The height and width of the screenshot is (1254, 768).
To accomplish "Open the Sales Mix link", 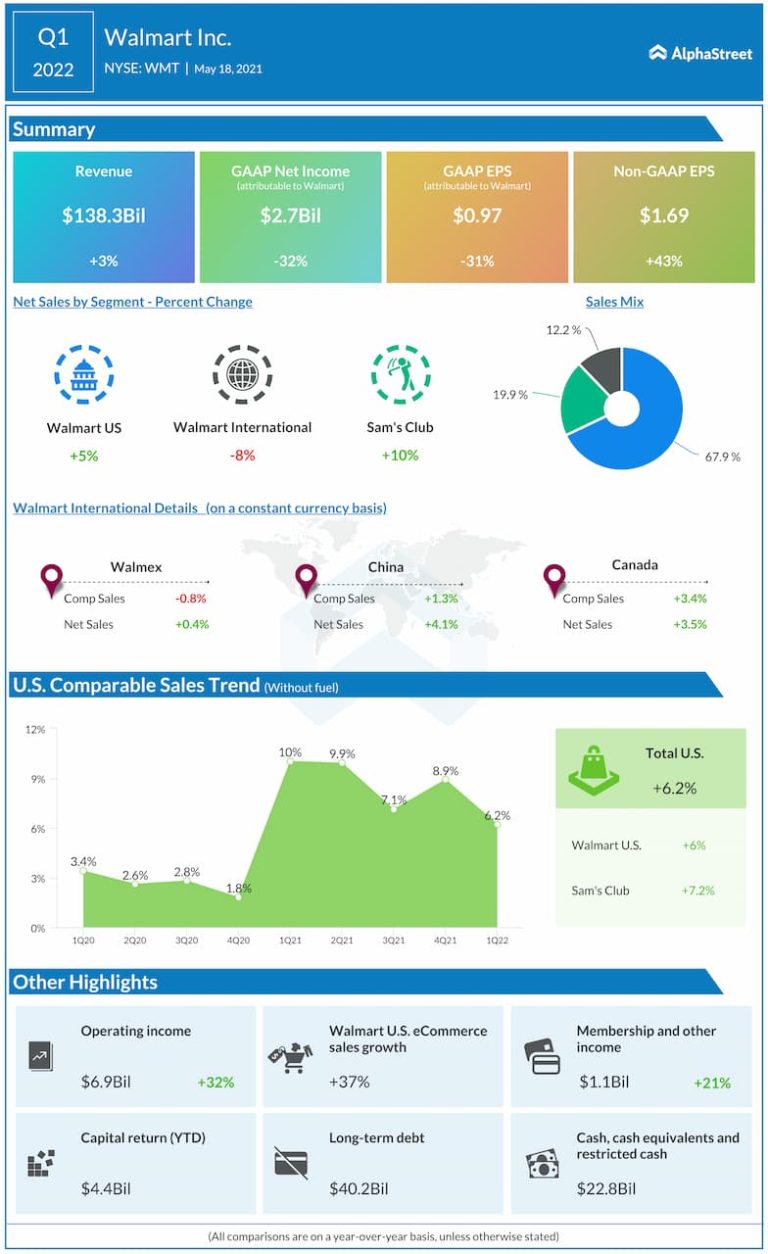I will coord(614,301).
